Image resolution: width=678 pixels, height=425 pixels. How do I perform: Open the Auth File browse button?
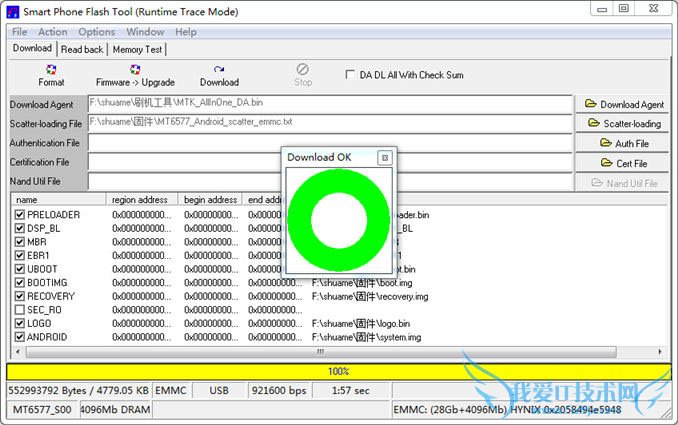[x=624, y=143]
